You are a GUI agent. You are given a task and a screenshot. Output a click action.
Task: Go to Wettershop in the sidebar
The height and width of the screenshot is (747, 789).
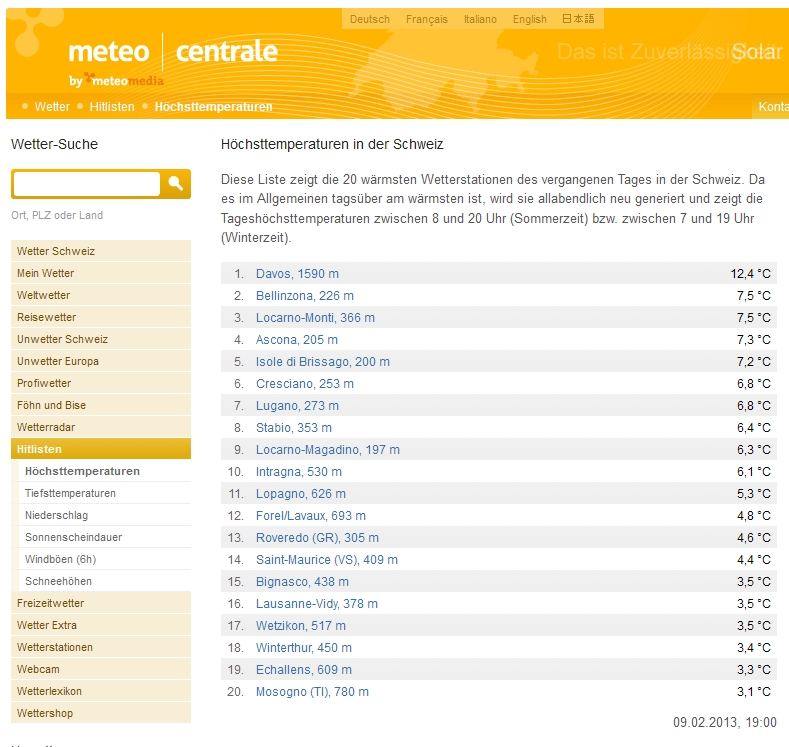click(x=45, y=713)
